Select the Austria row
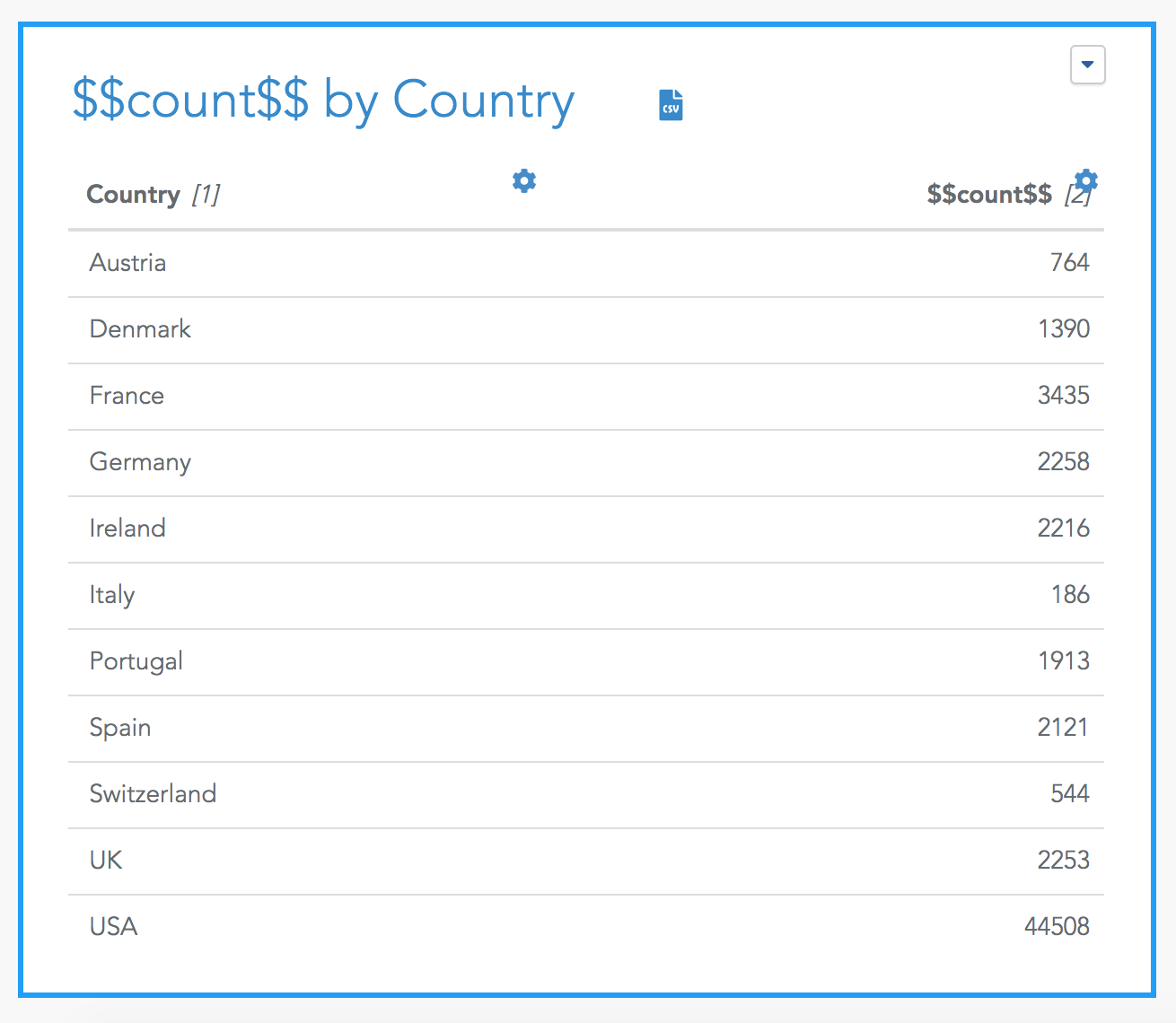Screen dimensions: 1176x1023 coord(586,264)
